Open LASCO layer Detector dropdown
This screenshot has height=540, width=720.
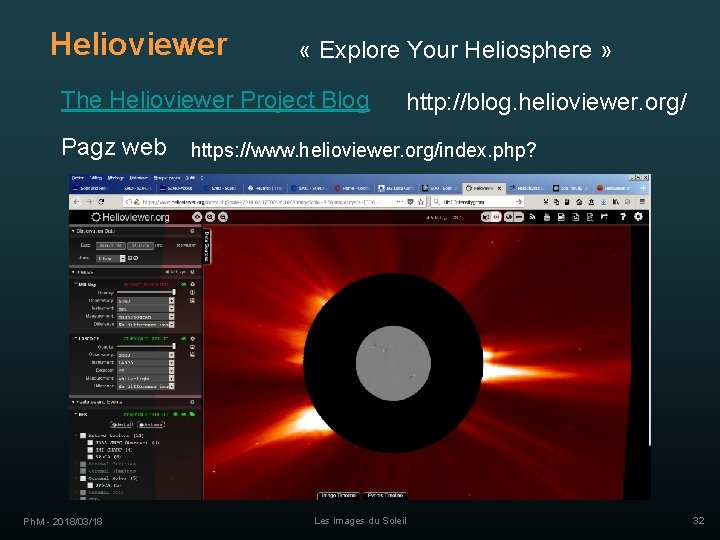[146, 370]
